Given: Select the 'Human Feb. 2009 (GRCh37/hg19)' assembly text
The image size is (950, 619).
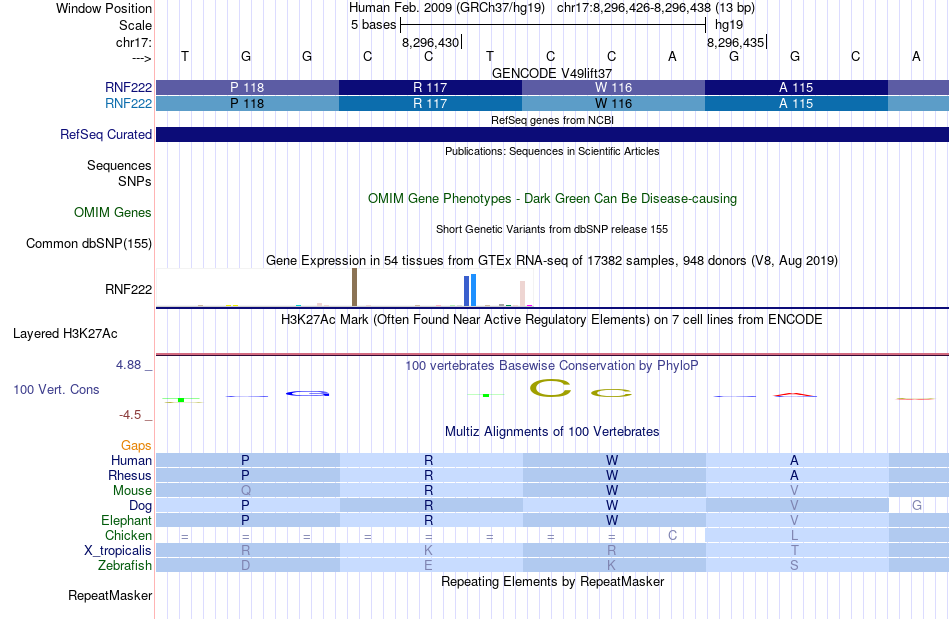Looking at the screenshot, I should tap(447, 8).
